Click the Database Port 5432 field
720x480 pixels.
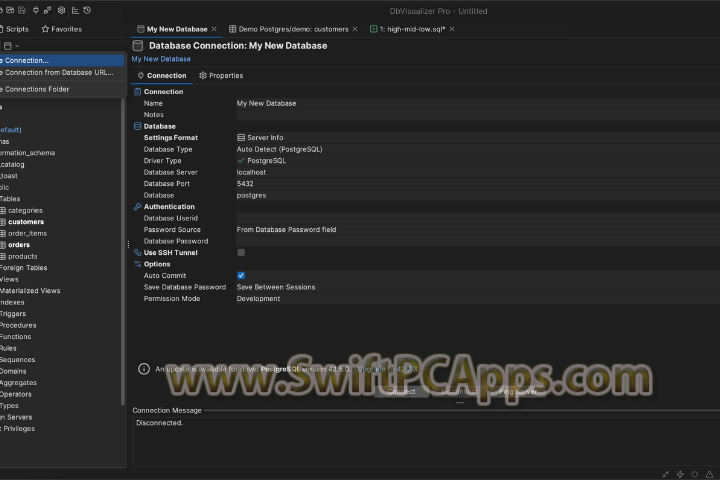[x=478, y=184]
